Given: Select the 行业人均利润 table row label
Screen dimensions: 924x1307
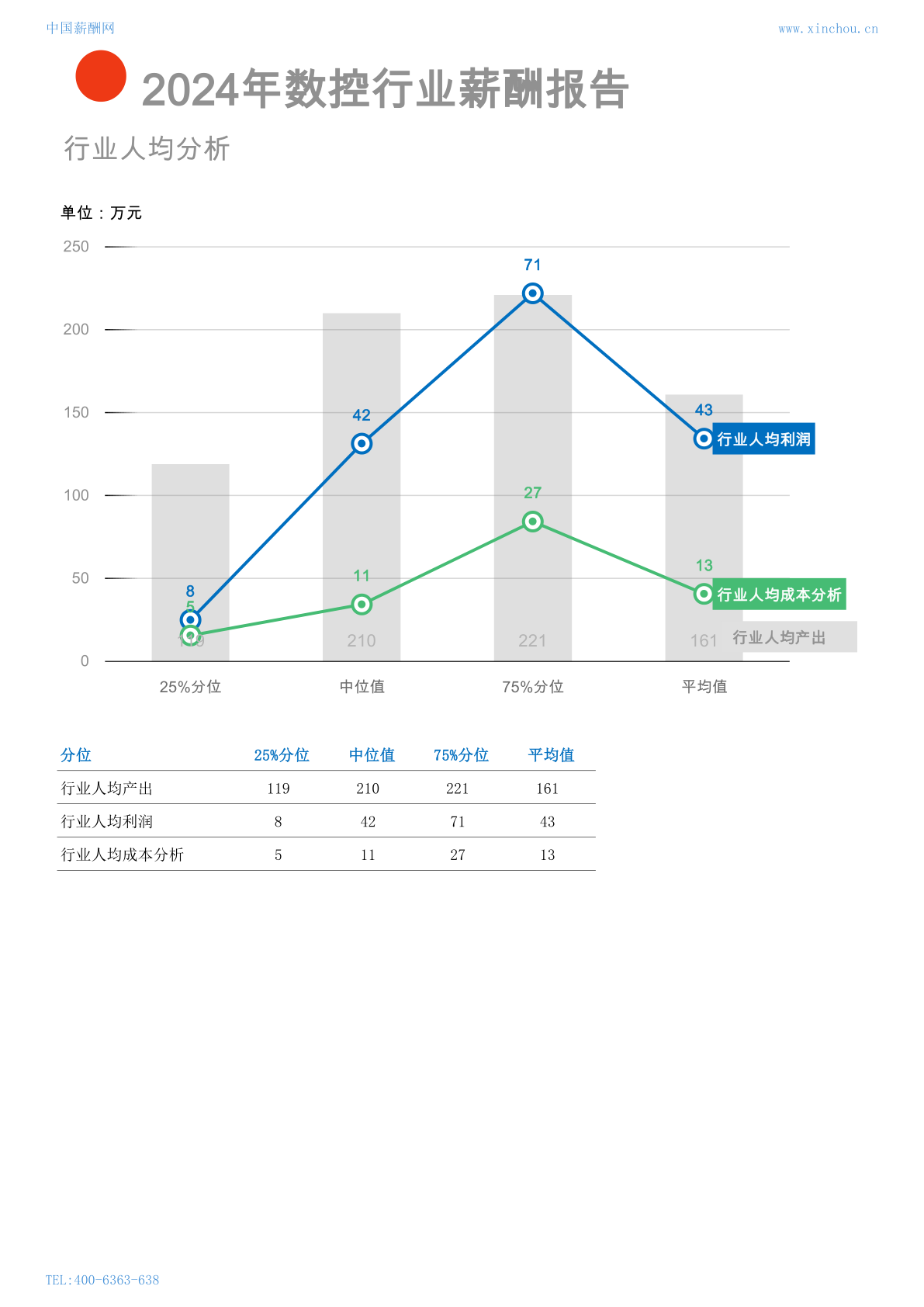Looking at the screenshot, I should (x=107, y=821).
